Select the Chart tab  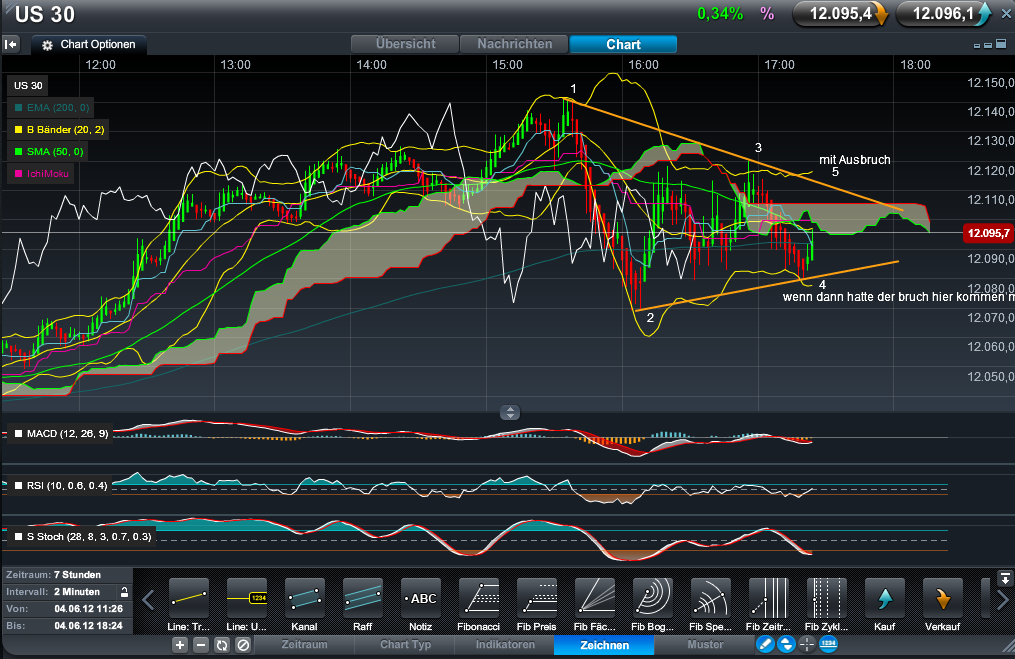click(623, 44)
